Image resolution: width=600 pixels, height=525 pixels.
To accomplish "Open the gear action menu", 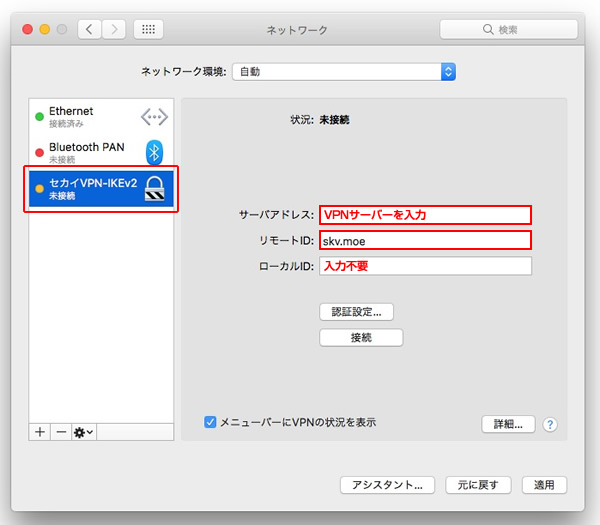I will (x=83, y=431).
